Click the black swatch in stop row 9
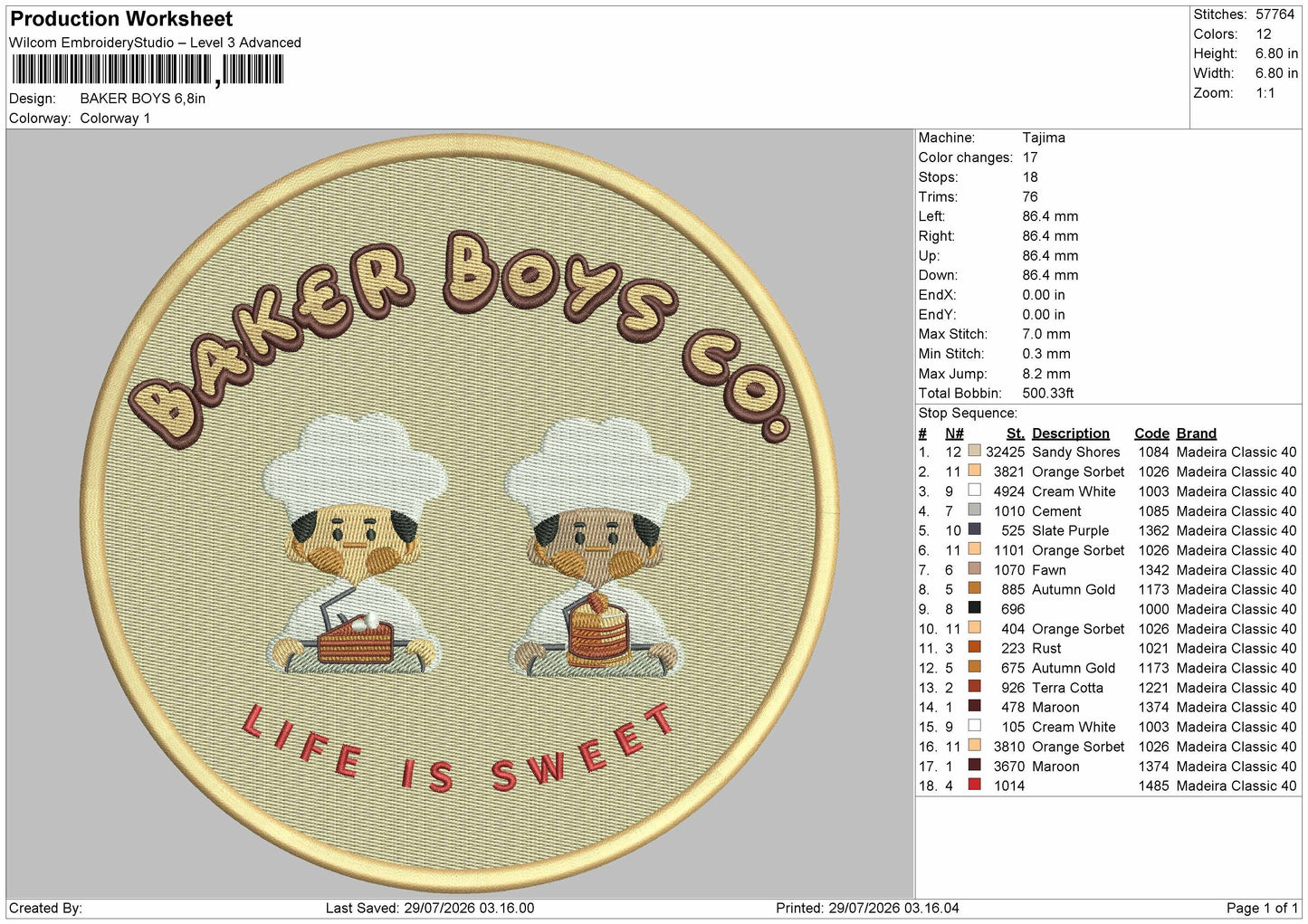 (x=974, y=608)
